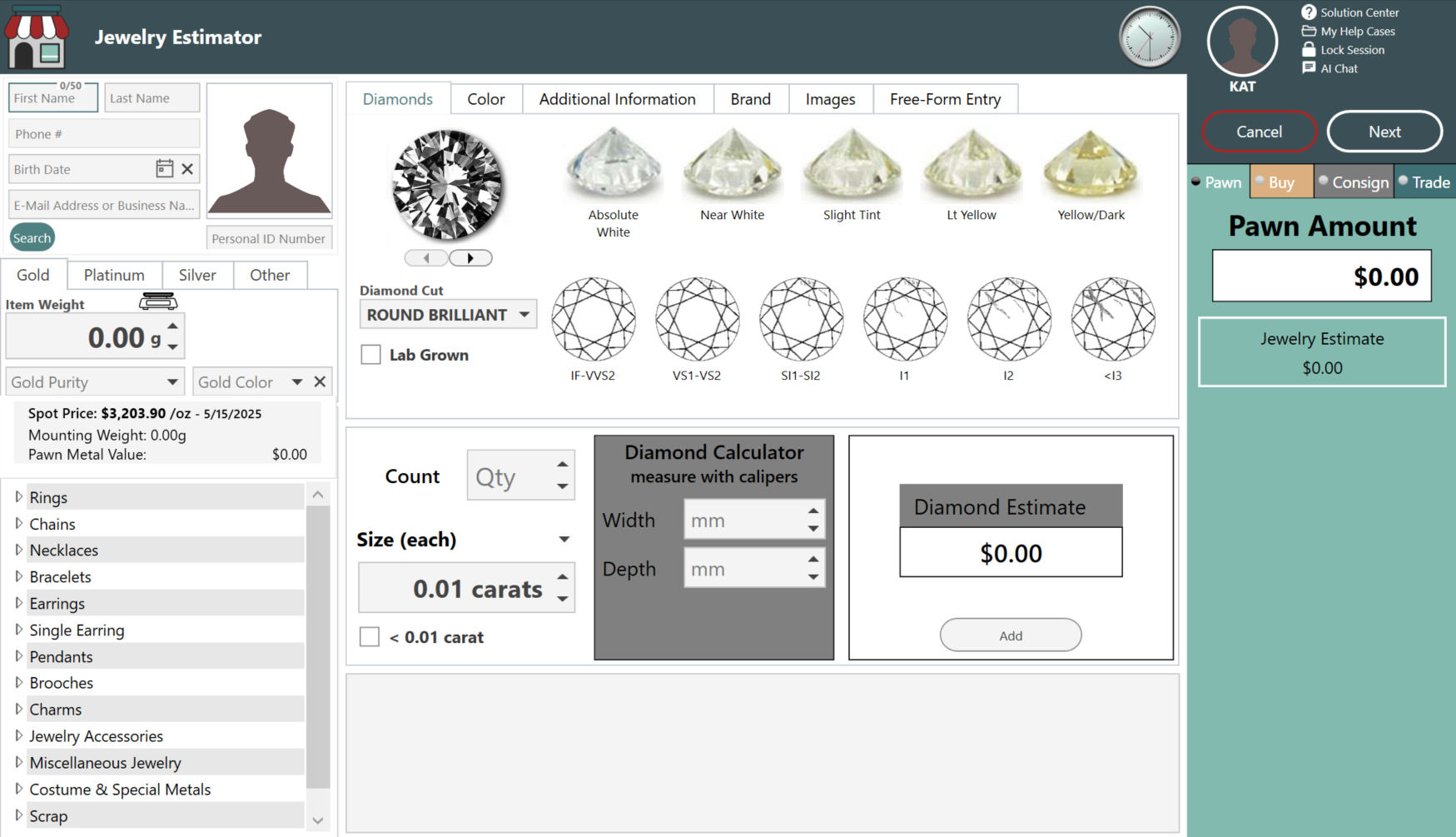
Task: Open the Birth Date calendar icon
Action: (164, 168)
